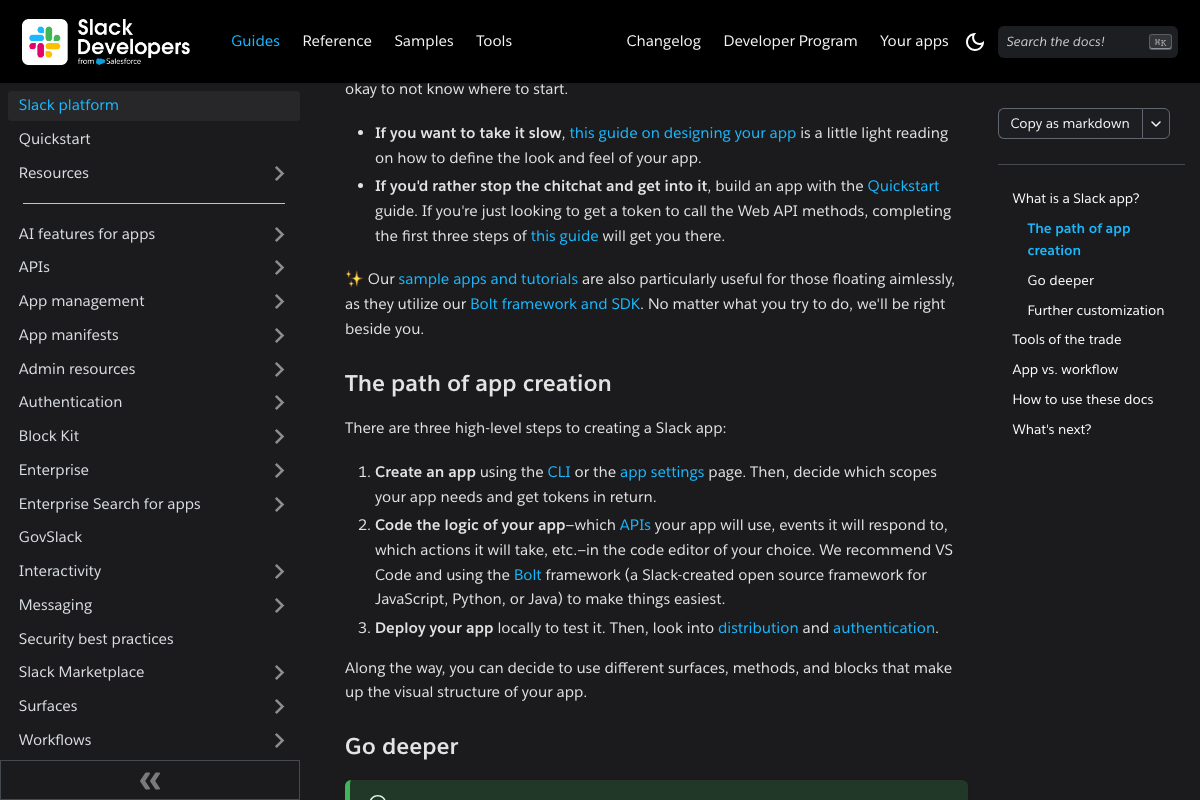Open the 'app settings' link
1200x800 pixels.
[x=662, y=472]
